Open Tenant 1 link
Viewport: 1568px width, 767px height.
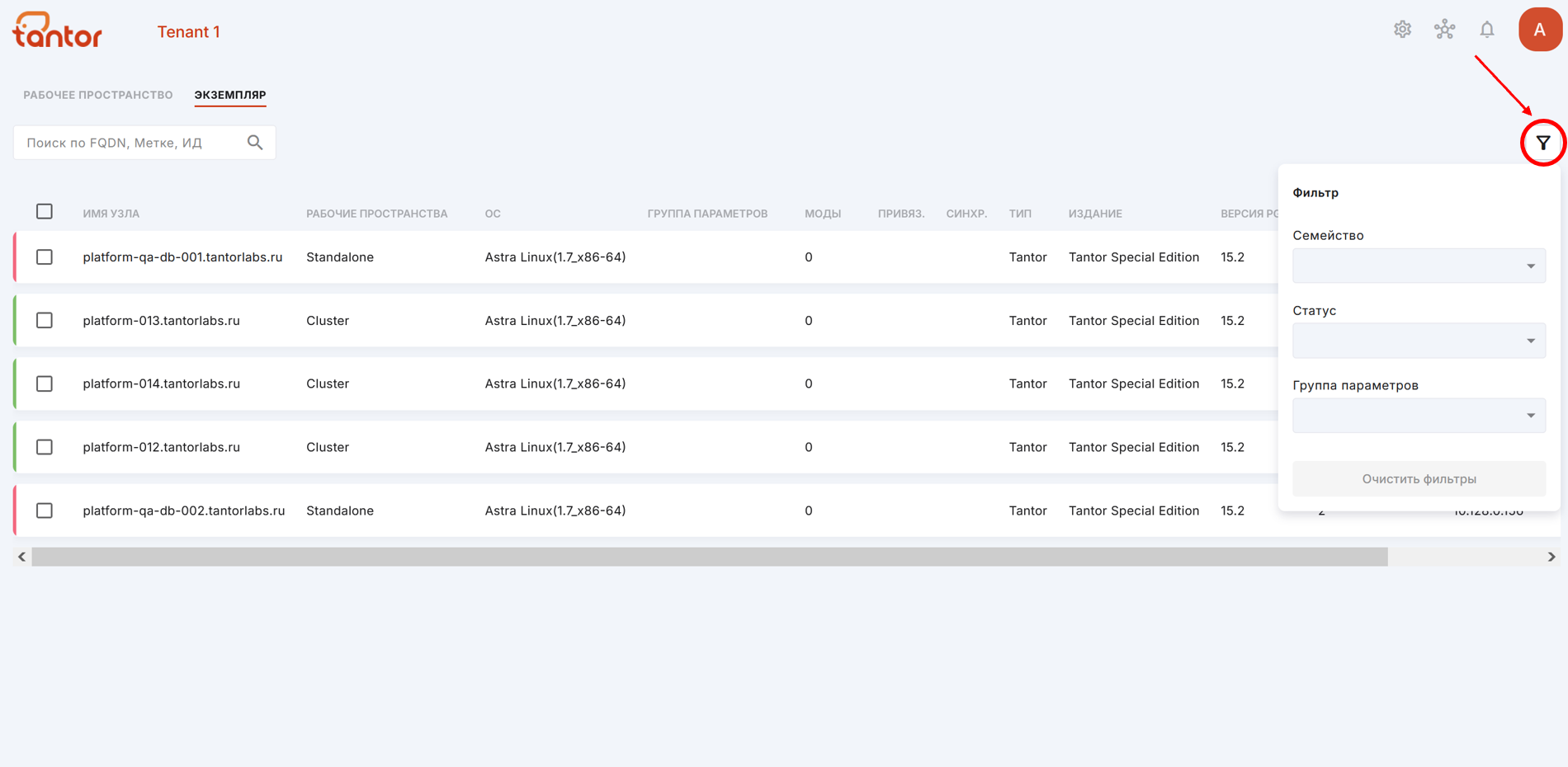(x=188, y=31)
